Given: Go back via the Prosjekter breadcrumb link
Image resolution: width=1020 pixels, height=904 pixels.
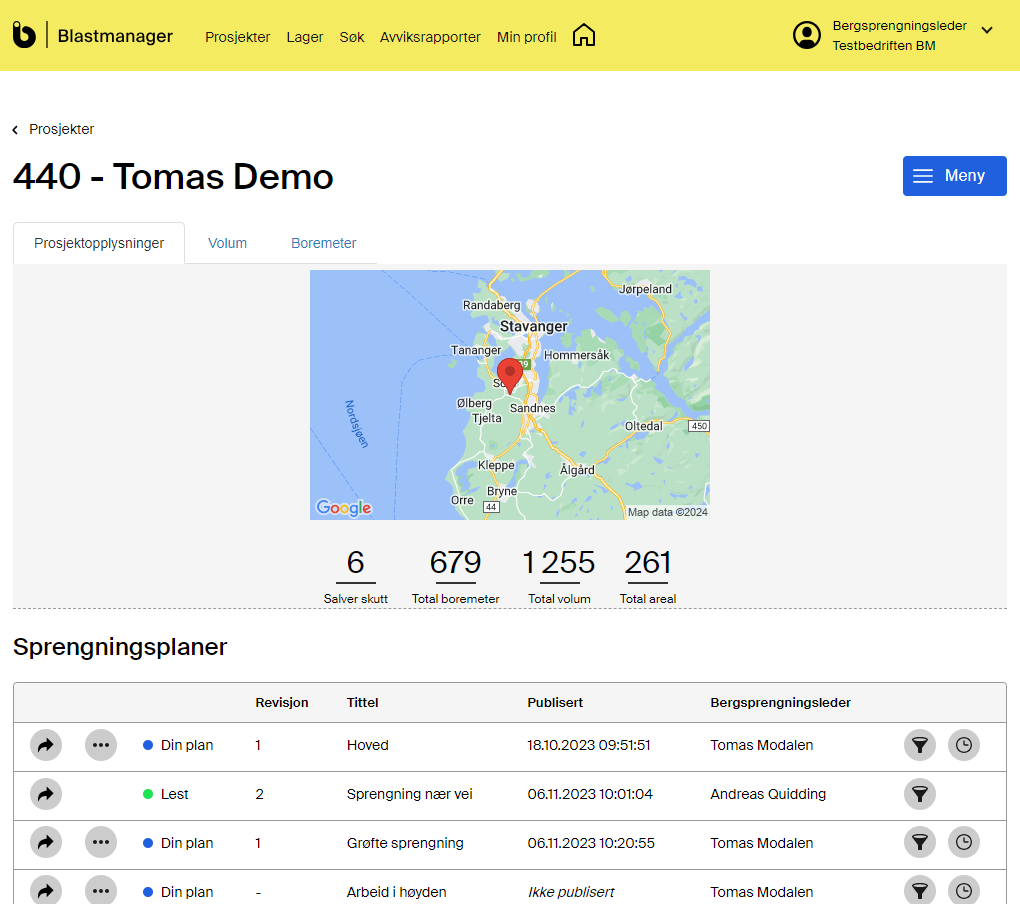Looking at the screenshot, I should tap(61, 129).
